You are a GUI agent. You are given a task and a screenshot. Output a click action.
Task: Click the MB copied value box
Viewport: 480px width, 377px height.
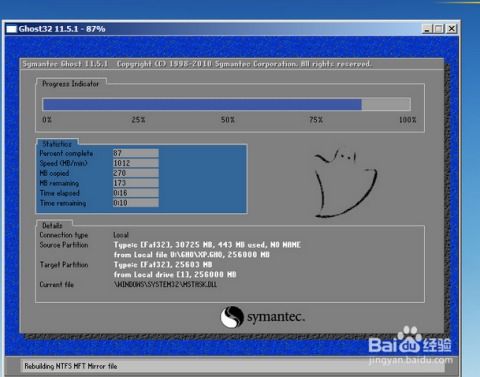[x=135, y=173]
